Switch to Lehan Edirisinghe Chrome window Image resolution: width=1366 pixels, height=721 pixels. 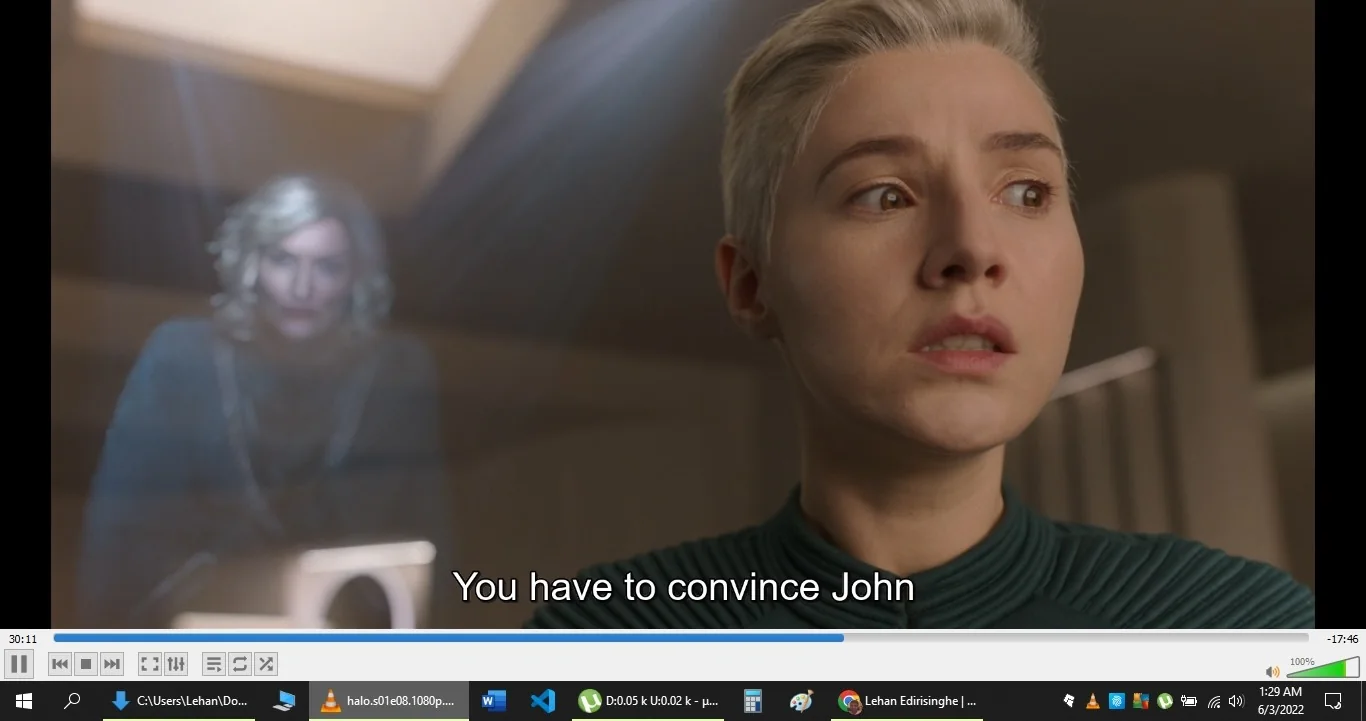coord(909,701)
